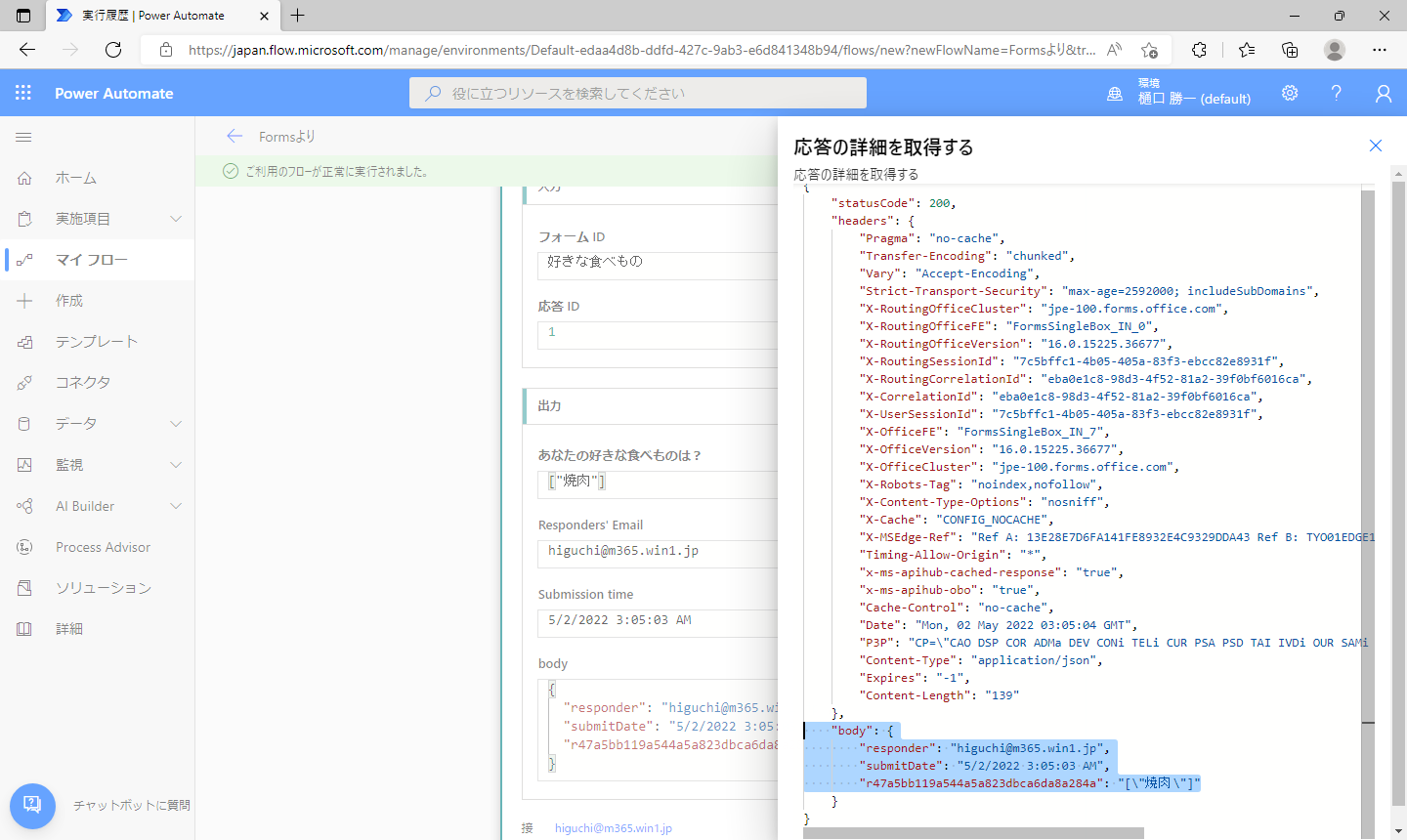Click the 監視 chart icon

(24, 465)
